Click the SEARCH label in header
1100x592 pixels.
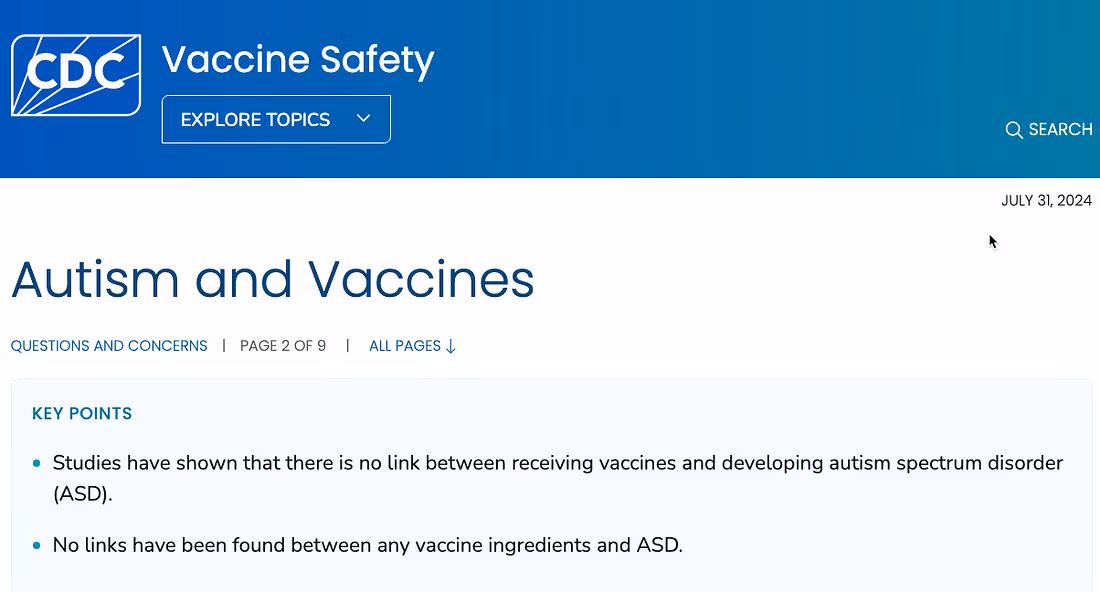(x=1060, y=130)
